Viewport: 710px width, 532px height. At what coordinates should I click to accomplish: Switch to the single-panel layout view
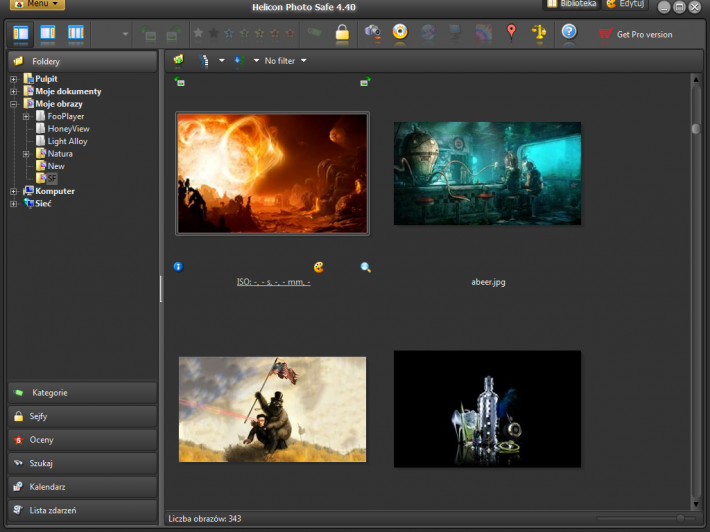pyautogui.click(x=21, y=33)
